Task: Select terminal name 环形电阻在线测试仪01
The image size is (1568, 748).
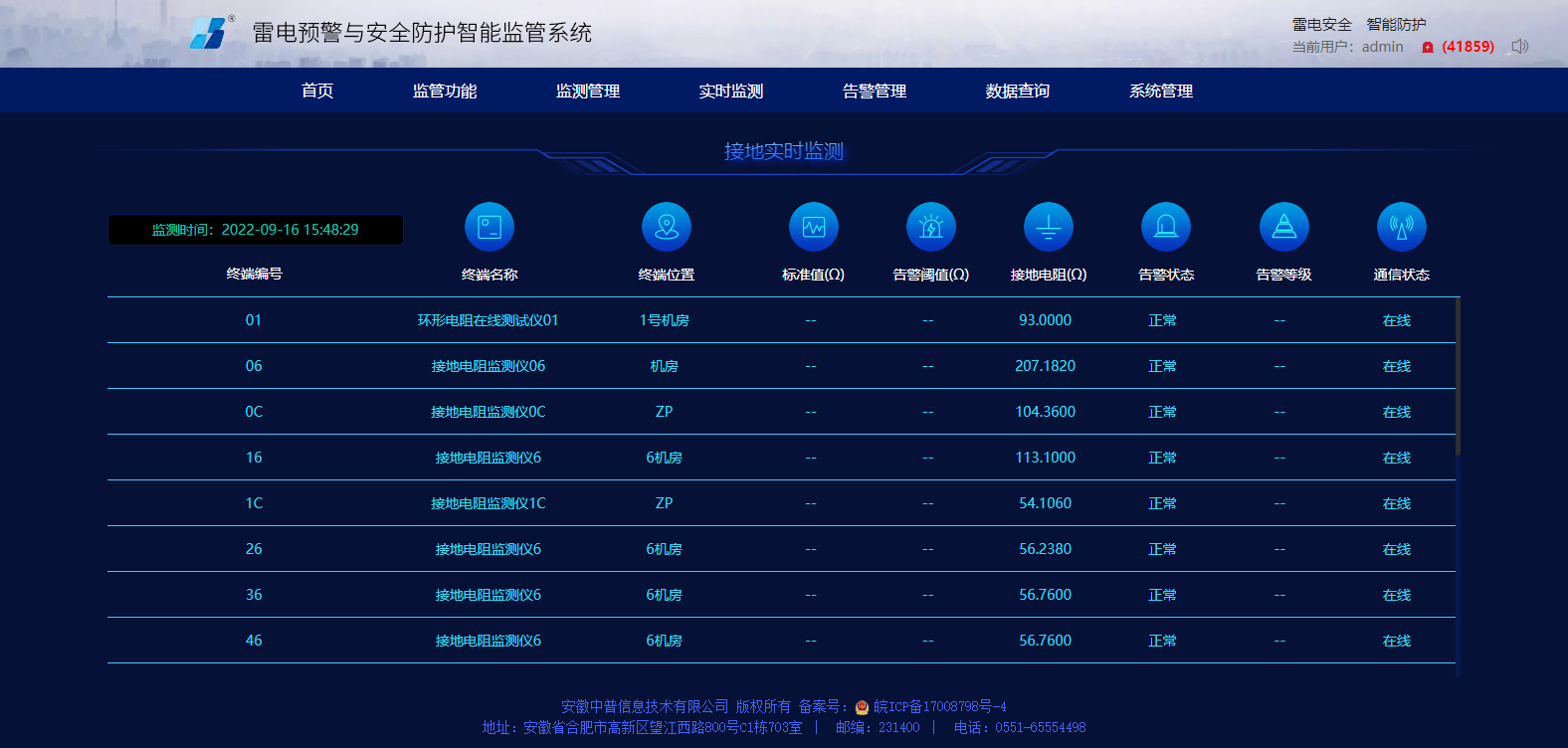Action: point(489,320)
